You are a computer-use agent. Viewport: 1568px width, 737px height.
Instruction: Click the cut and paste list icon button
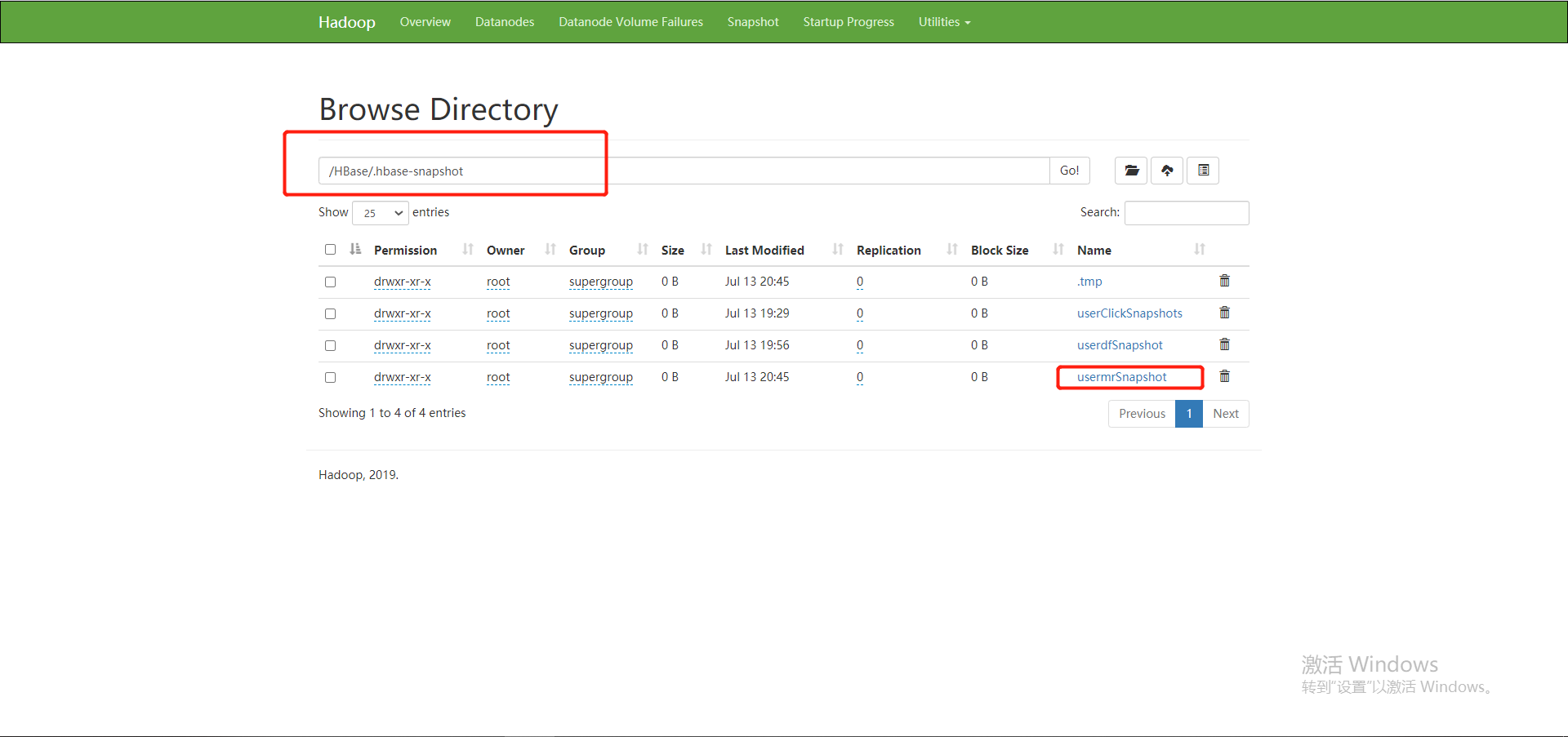click(1203, 171)
